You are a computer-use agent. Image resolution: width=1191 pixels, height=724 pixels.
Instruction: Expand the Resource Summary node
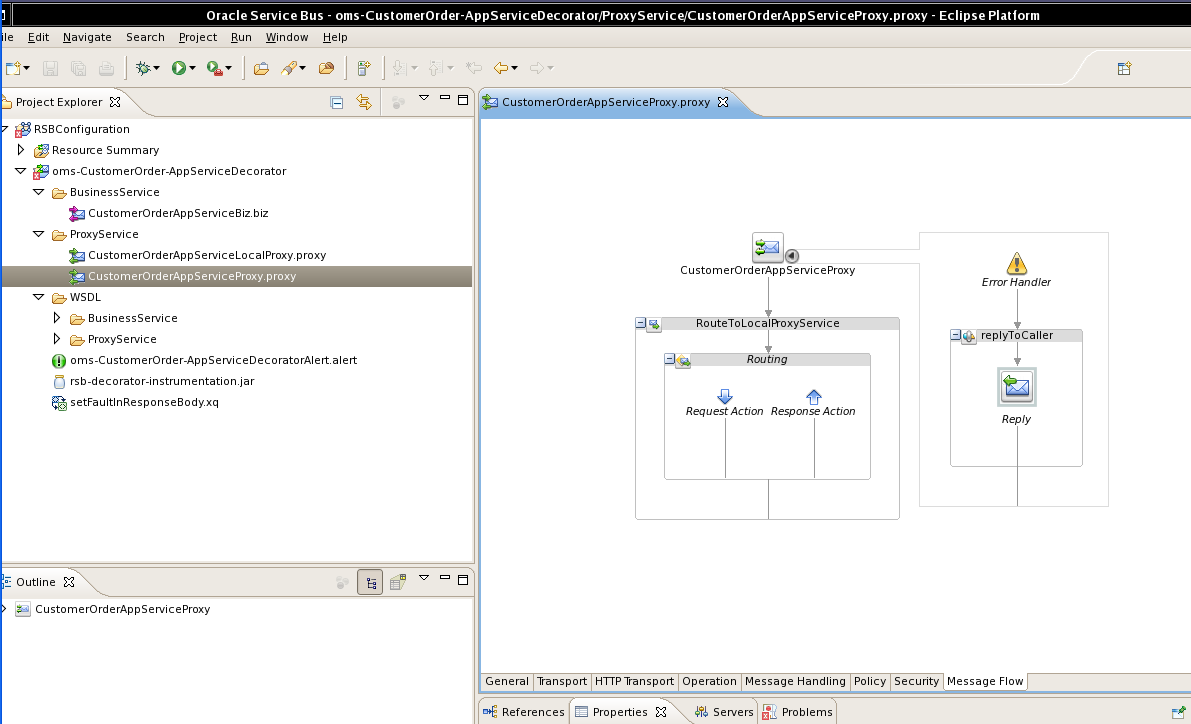coord(21,150)
